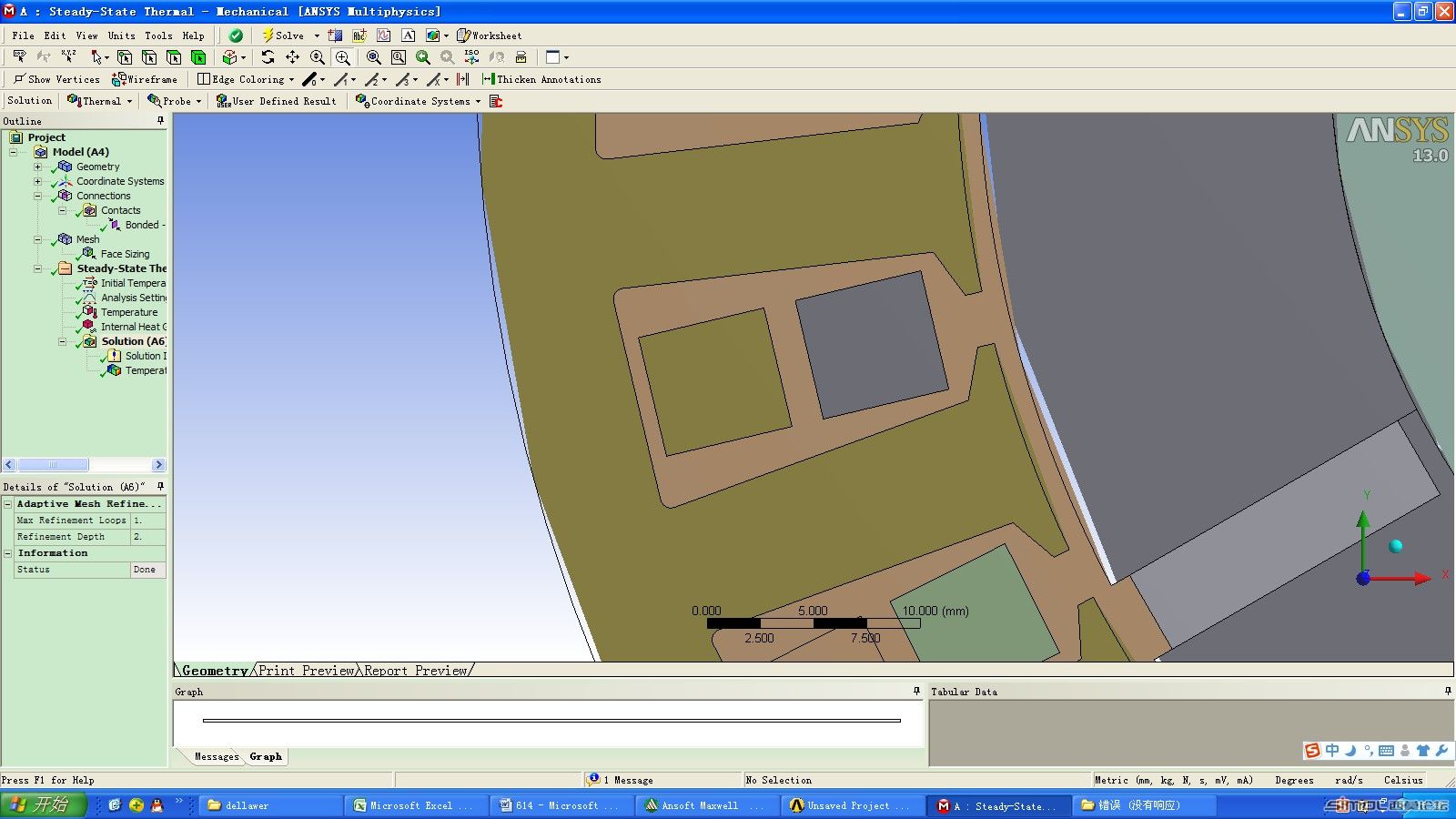Open the Units menu

pos(121,35)
